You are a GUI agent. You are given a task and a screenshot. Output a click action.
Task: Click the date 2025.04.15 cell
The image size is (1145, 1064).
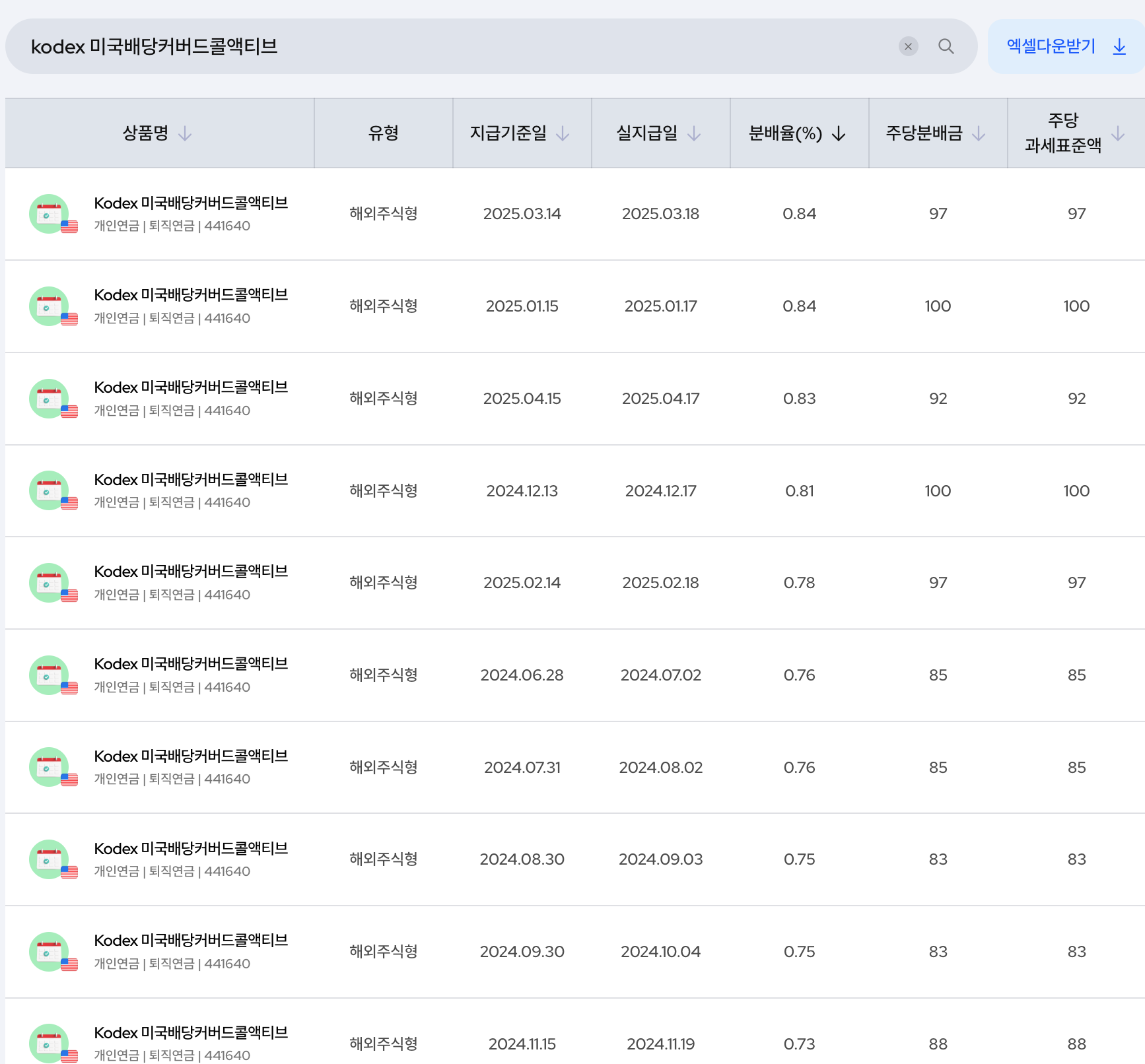click(522, 399)
